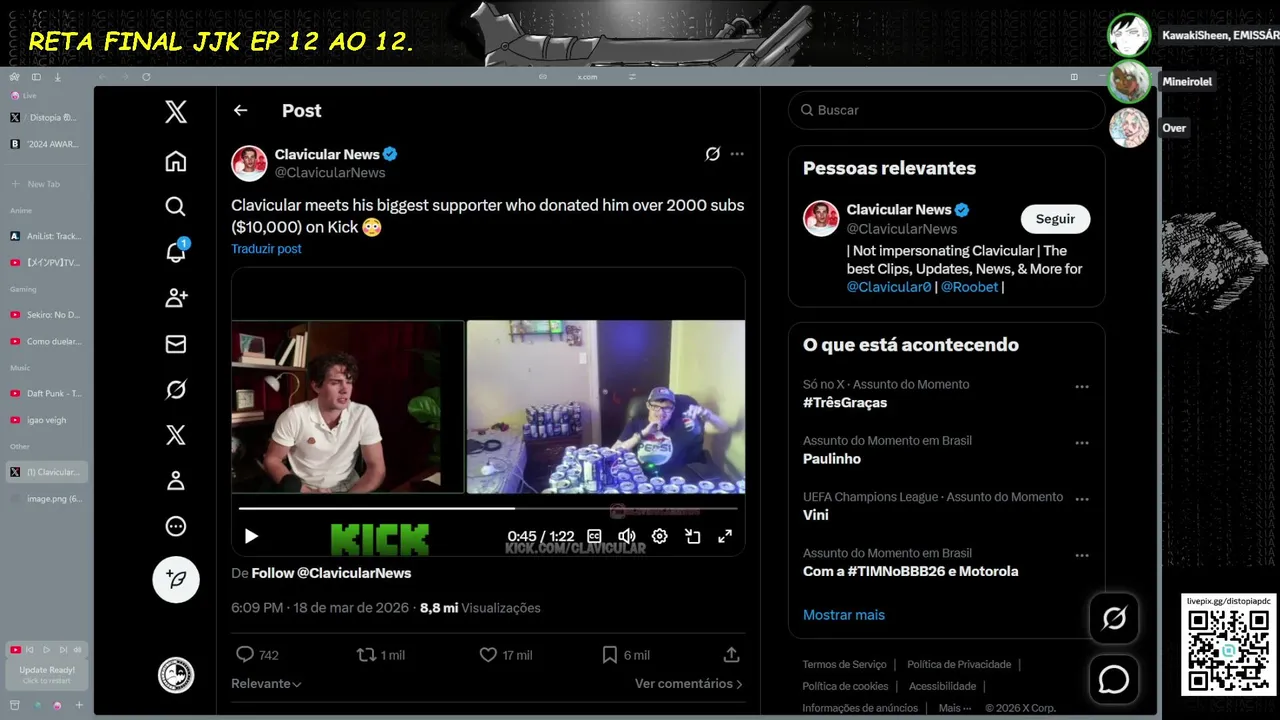Screen dimensions: 1280x720
Task: Open the #TrêsGraças trending topic
Action: [845, 403]
